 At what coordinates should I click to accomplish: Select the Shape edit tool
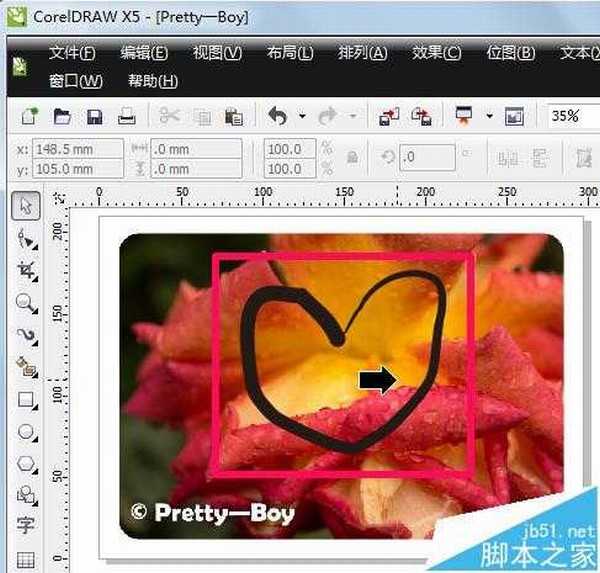point(26,239)
